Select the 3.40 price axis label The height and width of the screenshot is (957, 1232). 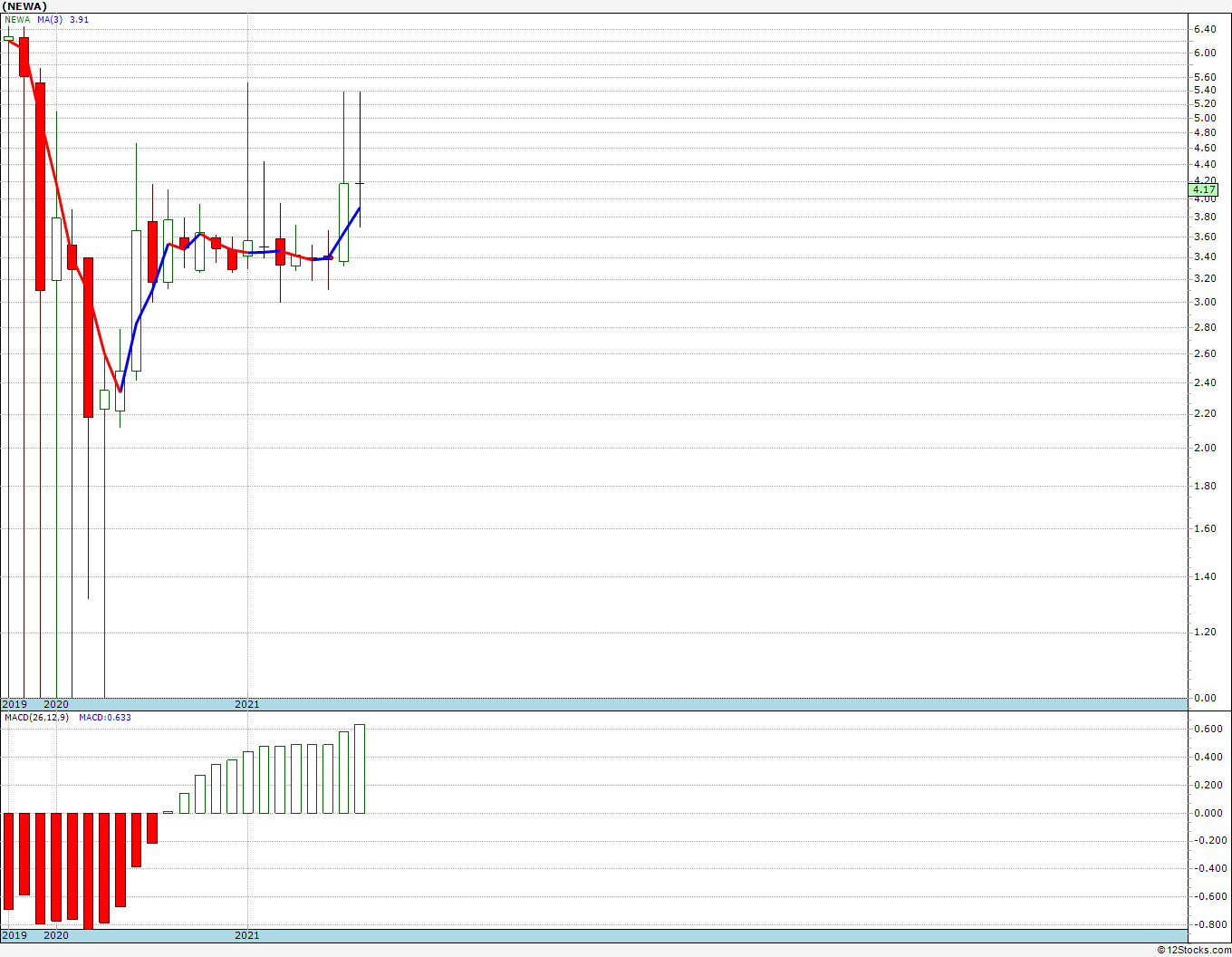1205,257
